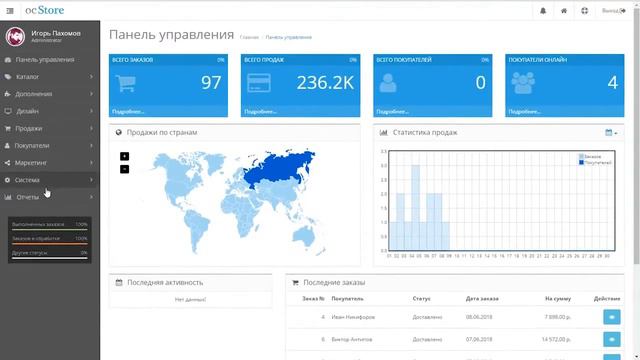The image size is (640, 360).
Task: Click chevron next to Отчеты
Action: point(91,197)
